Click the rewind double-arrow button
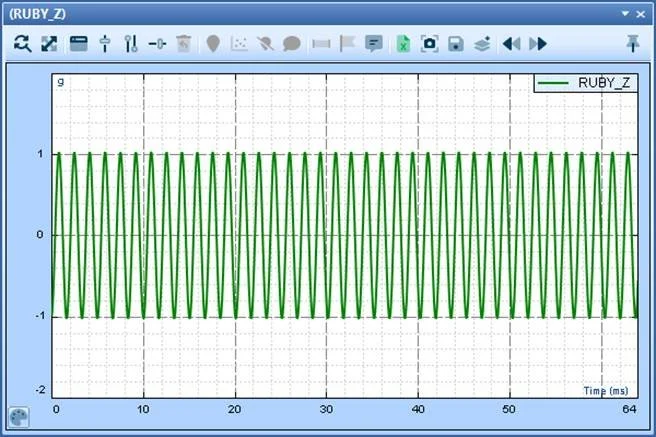Screen dimensions: 656x437 coord(512,43)
